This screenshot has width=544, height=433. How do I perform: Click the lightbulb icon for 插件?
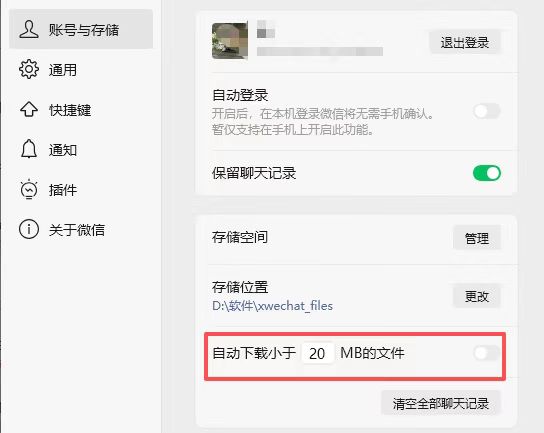point(29,189)
